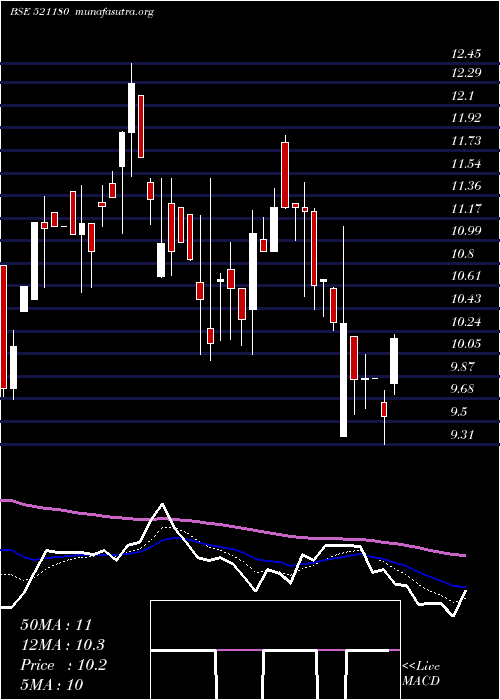The width and height of the screenshot is (500, 700).
Task: Click the MACD histogram box
Action: point(275,650)
